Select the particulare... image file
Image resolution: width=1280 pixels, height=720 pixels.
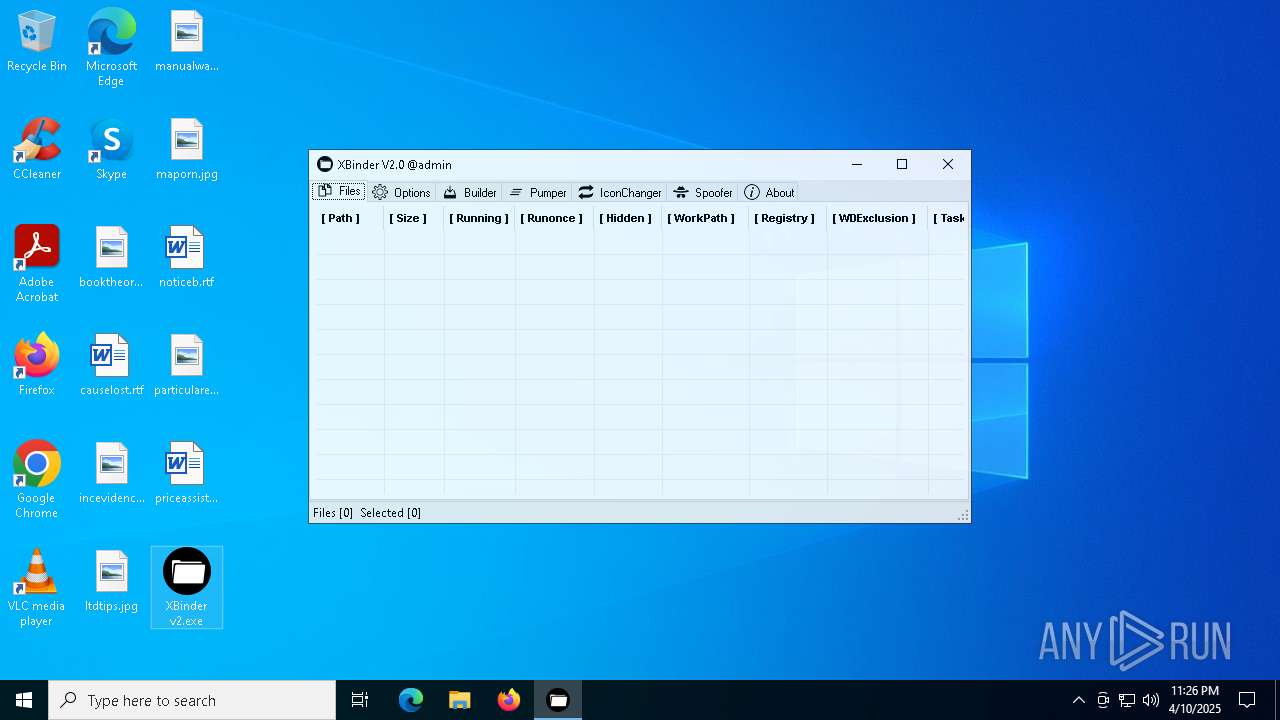tap(187, 366)
